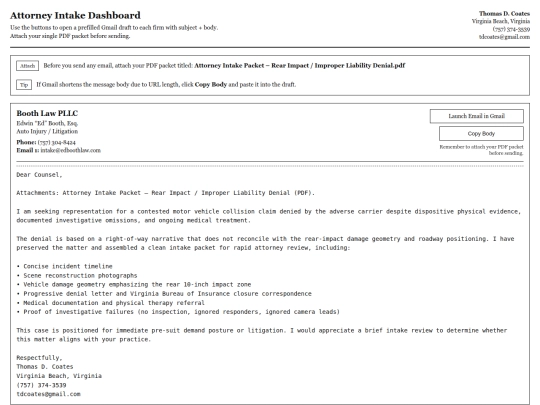Click Booth Law phone number (757) 304-8424
The image size is (540, 405).
[x=56, y=142]
